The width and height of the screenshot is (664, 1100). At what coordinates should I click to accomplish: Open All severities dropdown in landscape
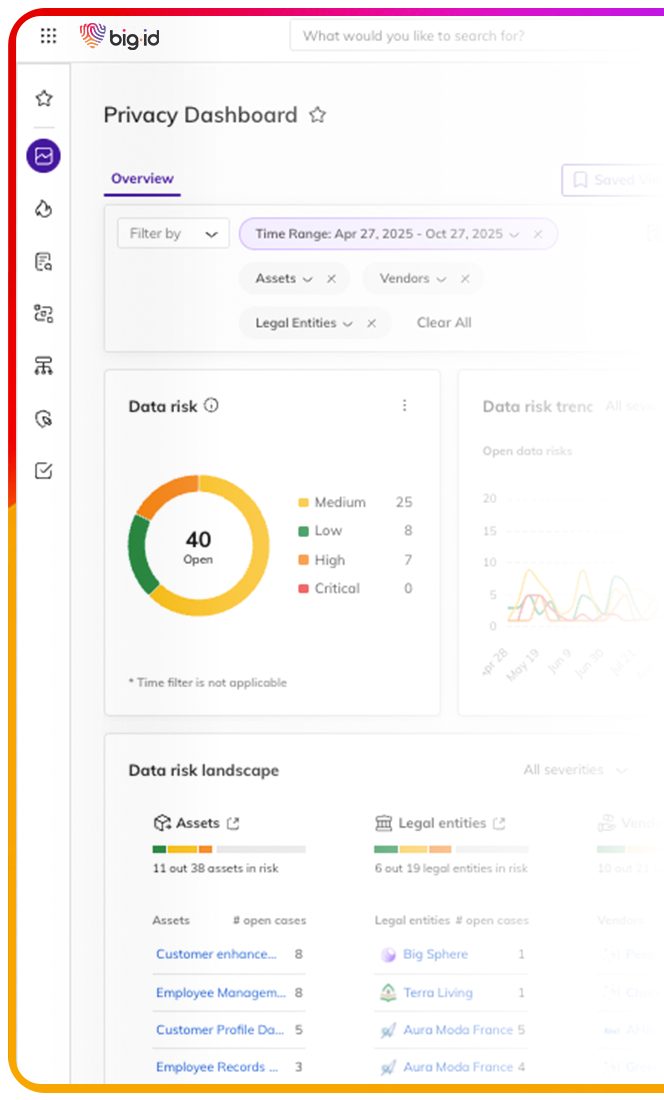tap(575, 770)
